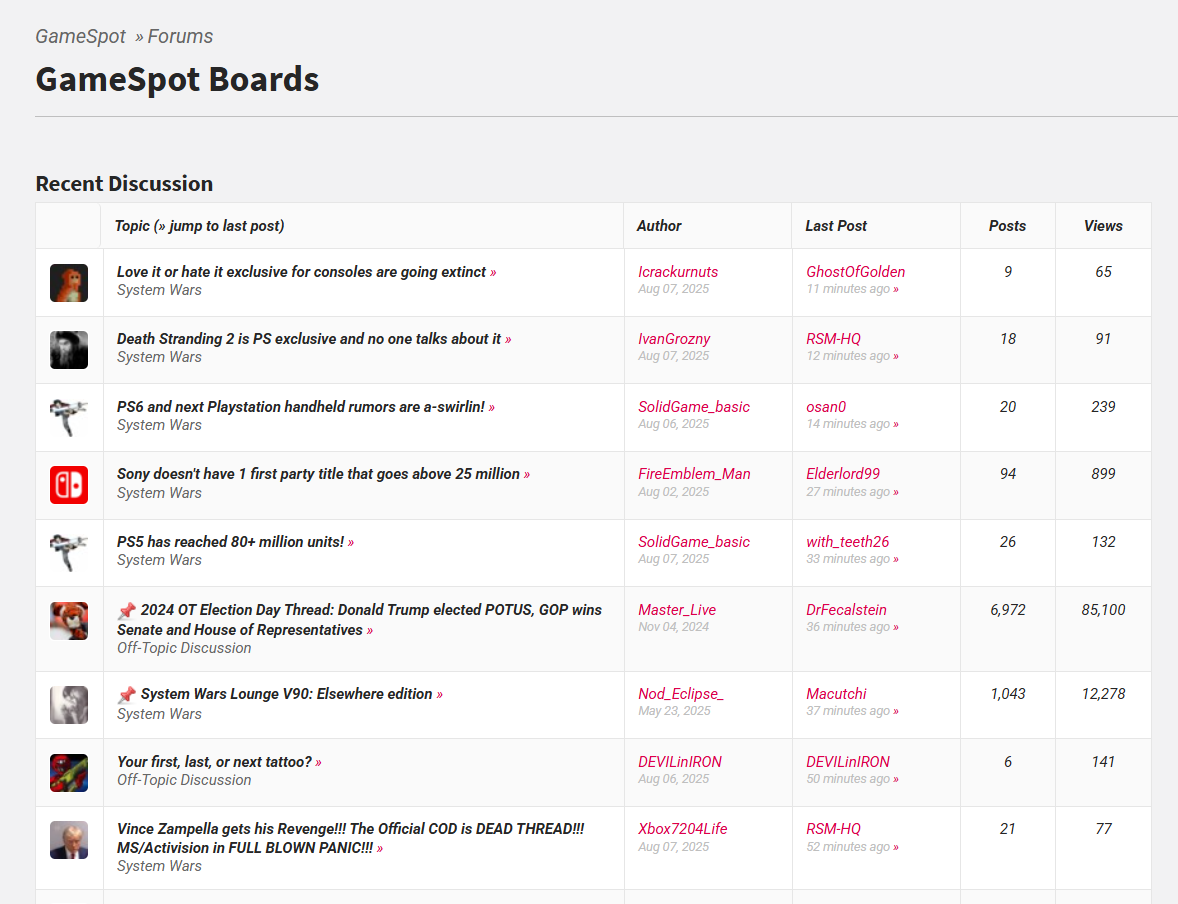Screen dimensions: 1178x904
Task: Click the Last Post column header
Action: coord(835,225)
